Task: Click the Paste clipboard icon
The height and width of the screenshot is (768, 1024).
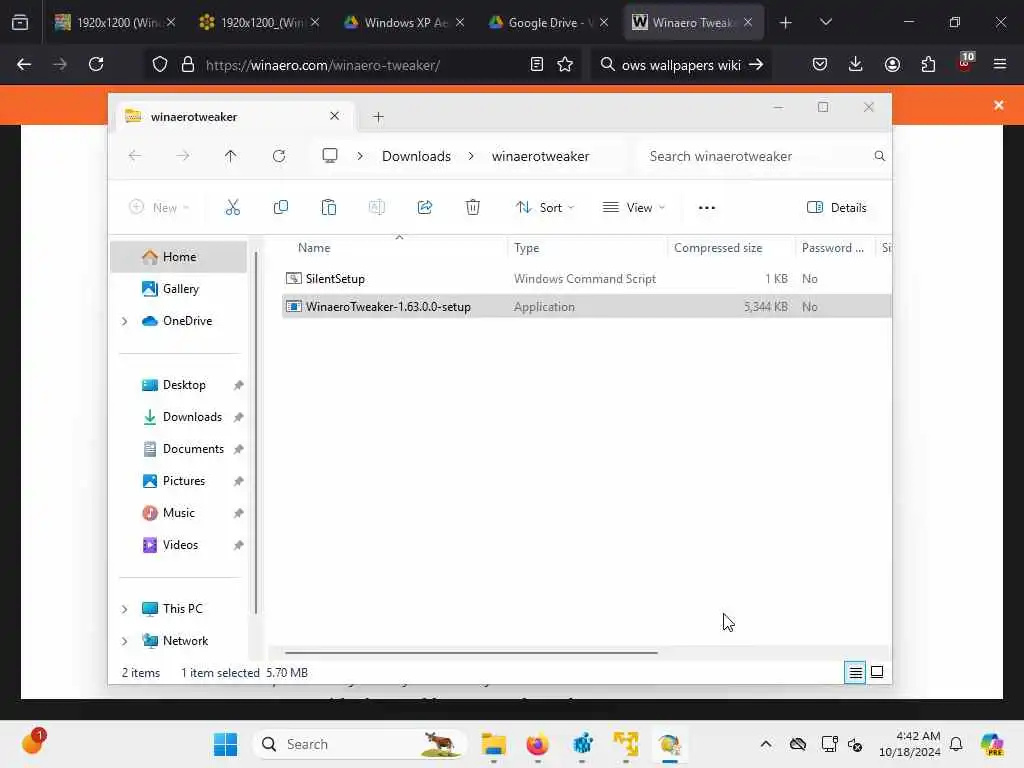Action: (328, 208)
